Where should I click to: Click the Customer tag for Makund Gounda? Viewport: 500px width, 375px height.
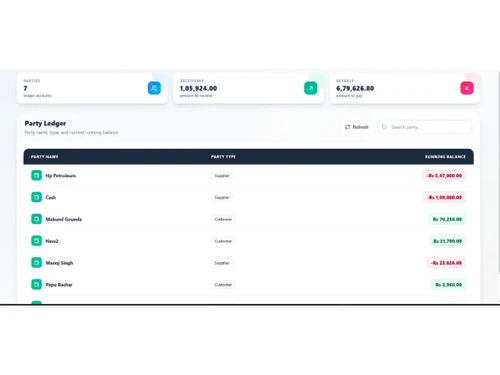223,219
